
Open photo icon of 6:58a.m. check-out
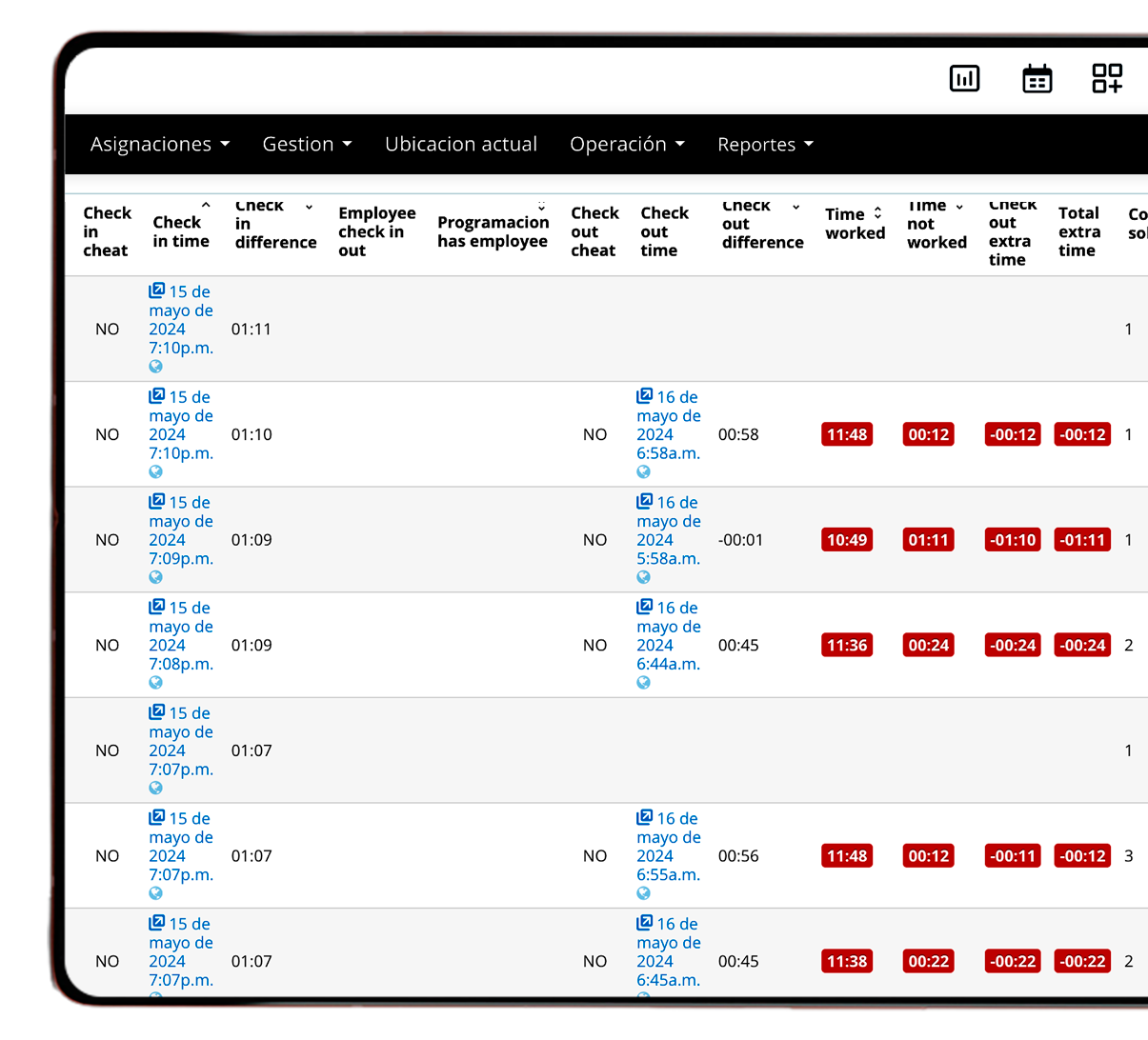645,396
